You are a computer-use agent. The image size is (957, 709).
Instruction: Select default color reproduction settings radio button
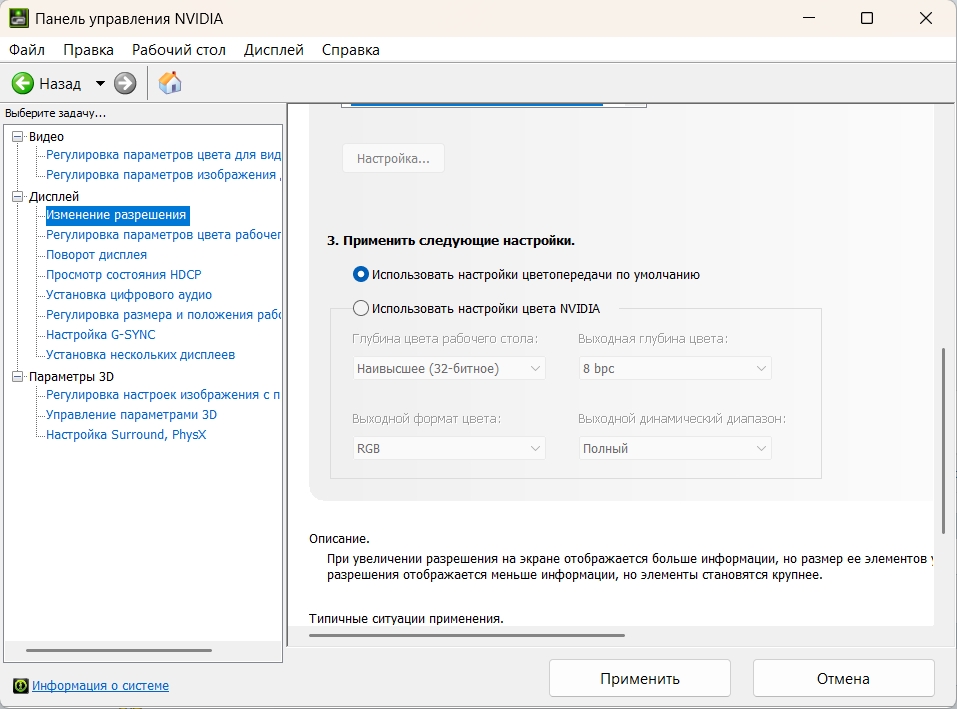coord(361,275)
